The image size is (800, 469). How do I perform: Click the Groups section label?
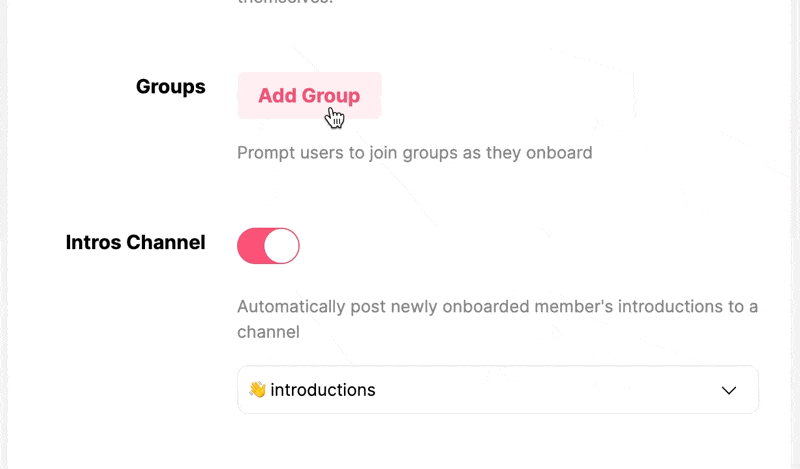pyautogui.click(x=170, y=87)
